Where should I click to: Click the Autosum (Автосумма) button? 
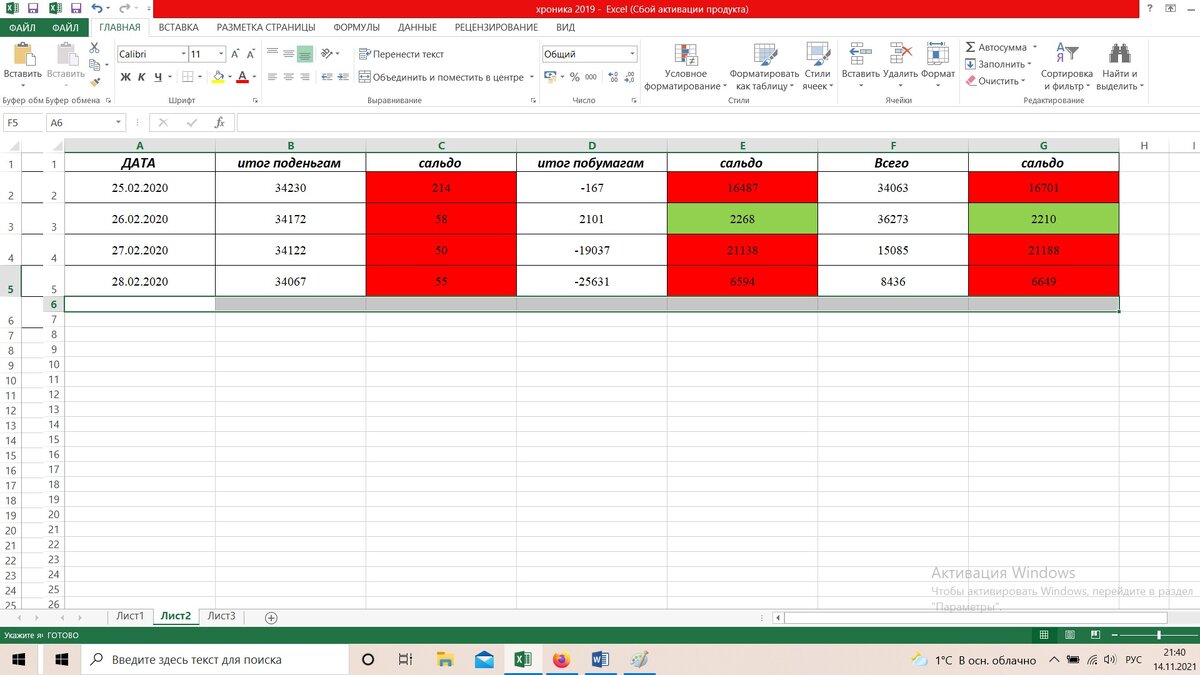(x=996, y=47)
